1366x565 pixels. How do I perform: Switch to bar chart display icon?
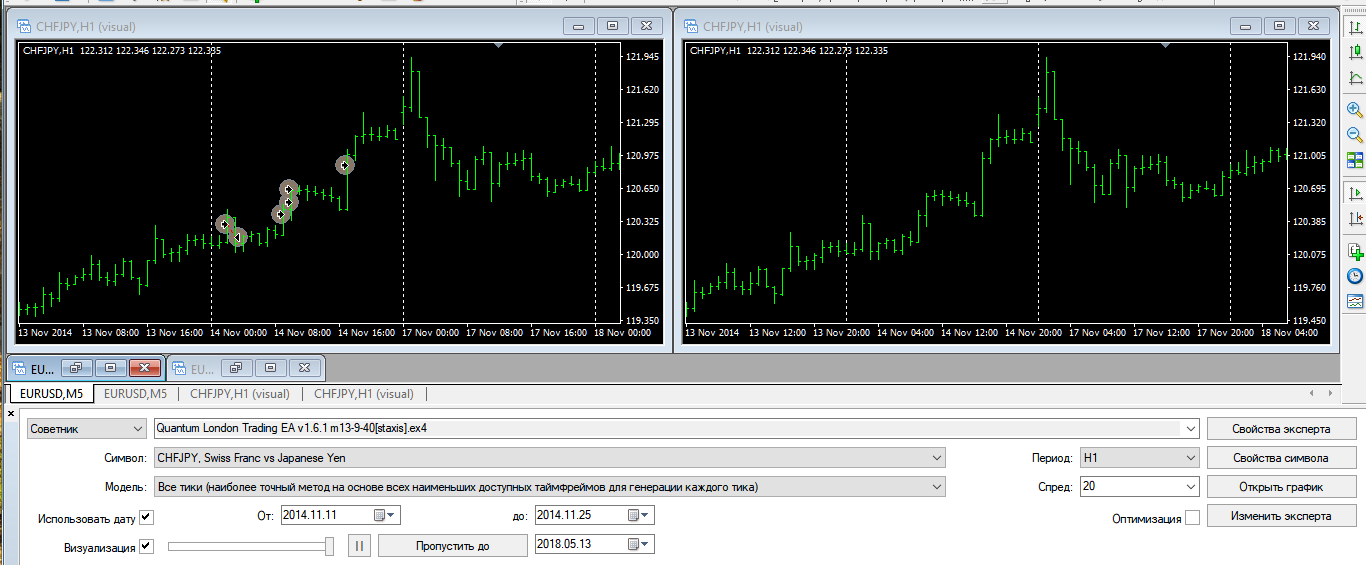[x=1355, y=28]
